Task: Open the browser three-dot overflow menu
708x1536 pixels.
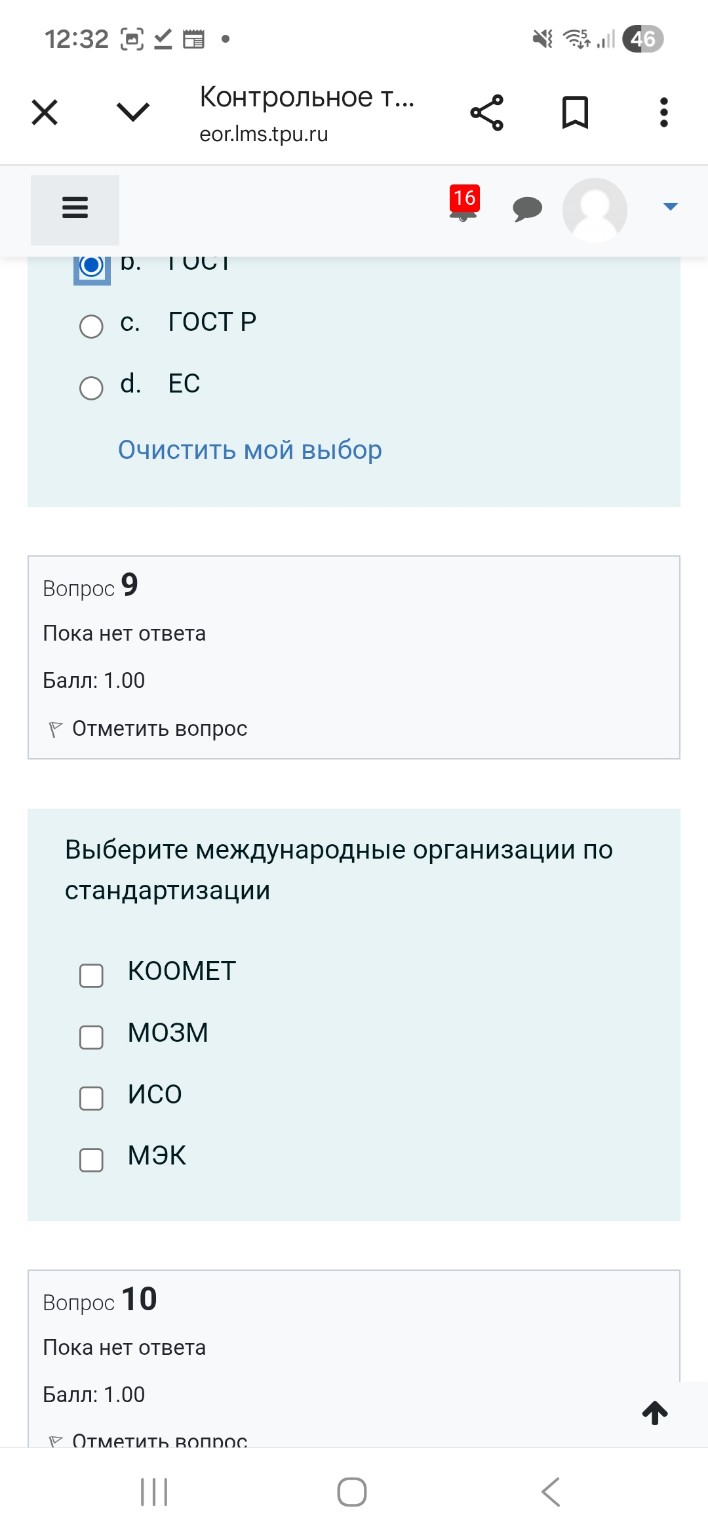Action: (x=663, y=111)
